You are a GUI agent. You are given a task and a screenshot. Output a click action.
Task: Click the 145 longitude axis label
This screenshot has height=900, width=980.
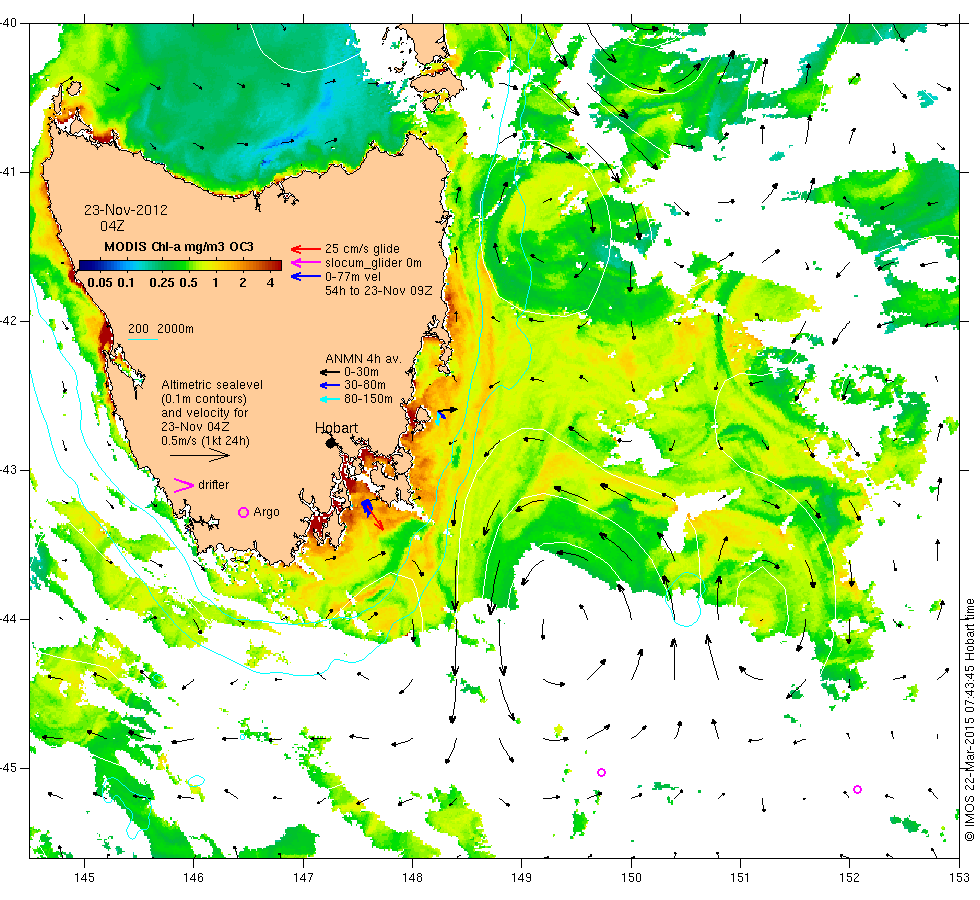[84, 878]
